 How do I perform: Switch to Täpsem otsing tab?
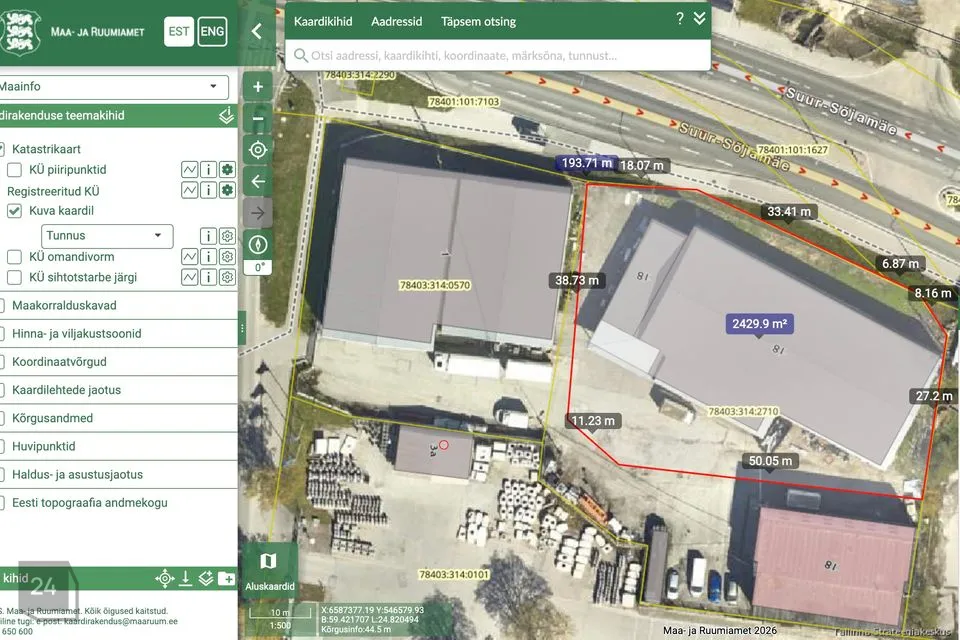[x=478, y=21]
